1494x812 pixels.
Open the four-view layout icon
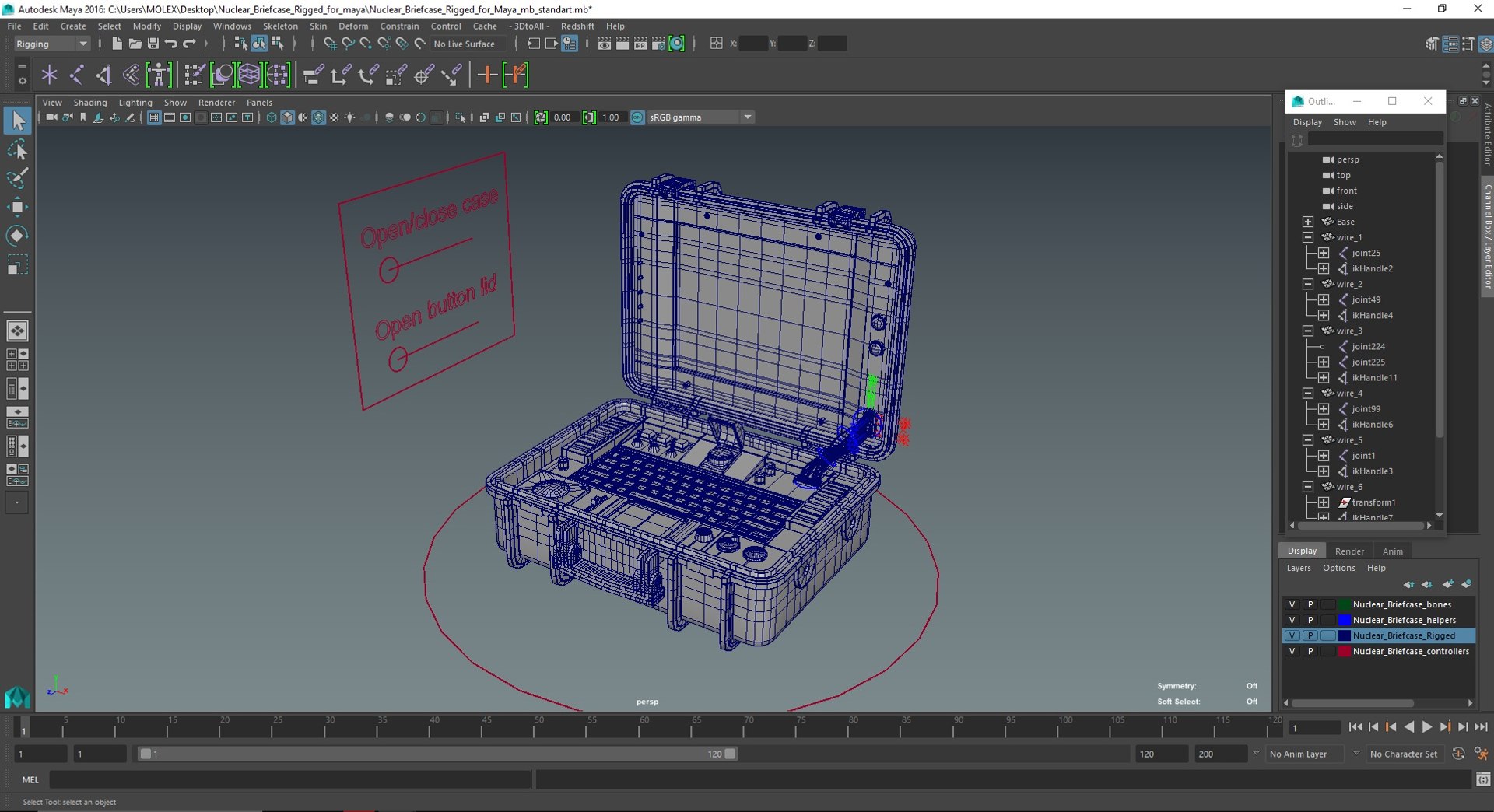[17, 360]
